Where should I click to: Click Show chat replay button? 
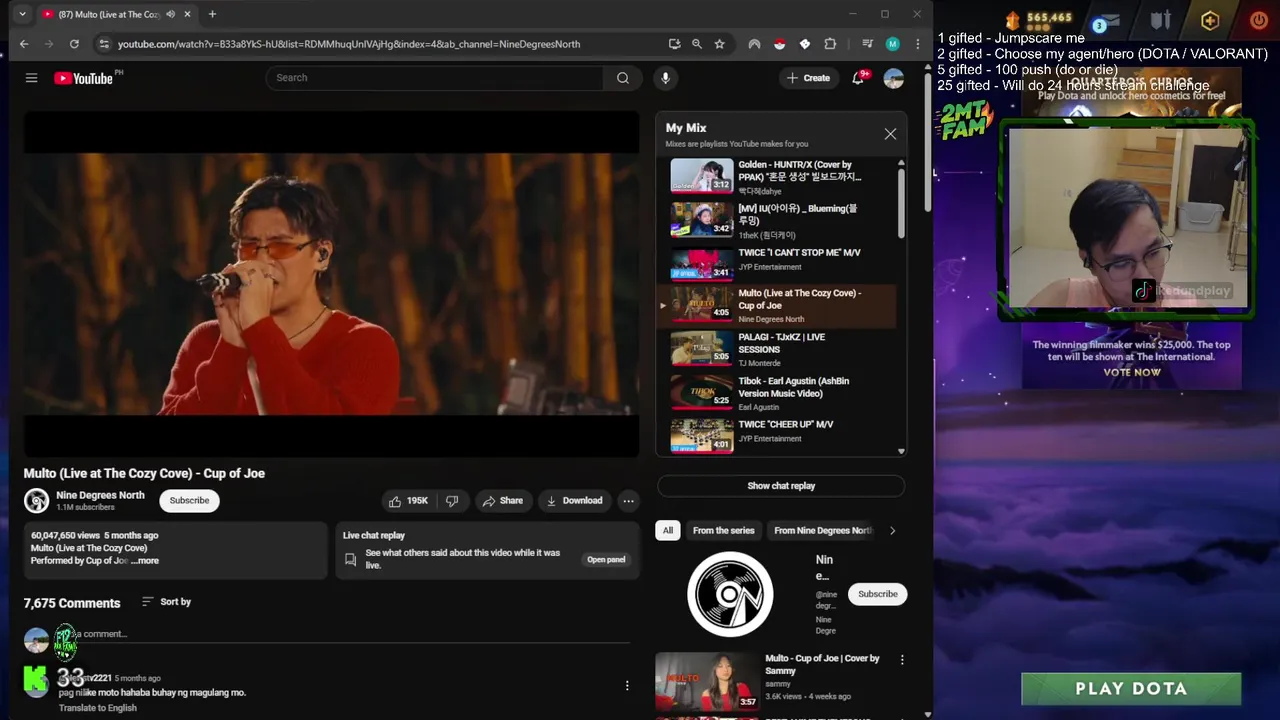(781, 486)
